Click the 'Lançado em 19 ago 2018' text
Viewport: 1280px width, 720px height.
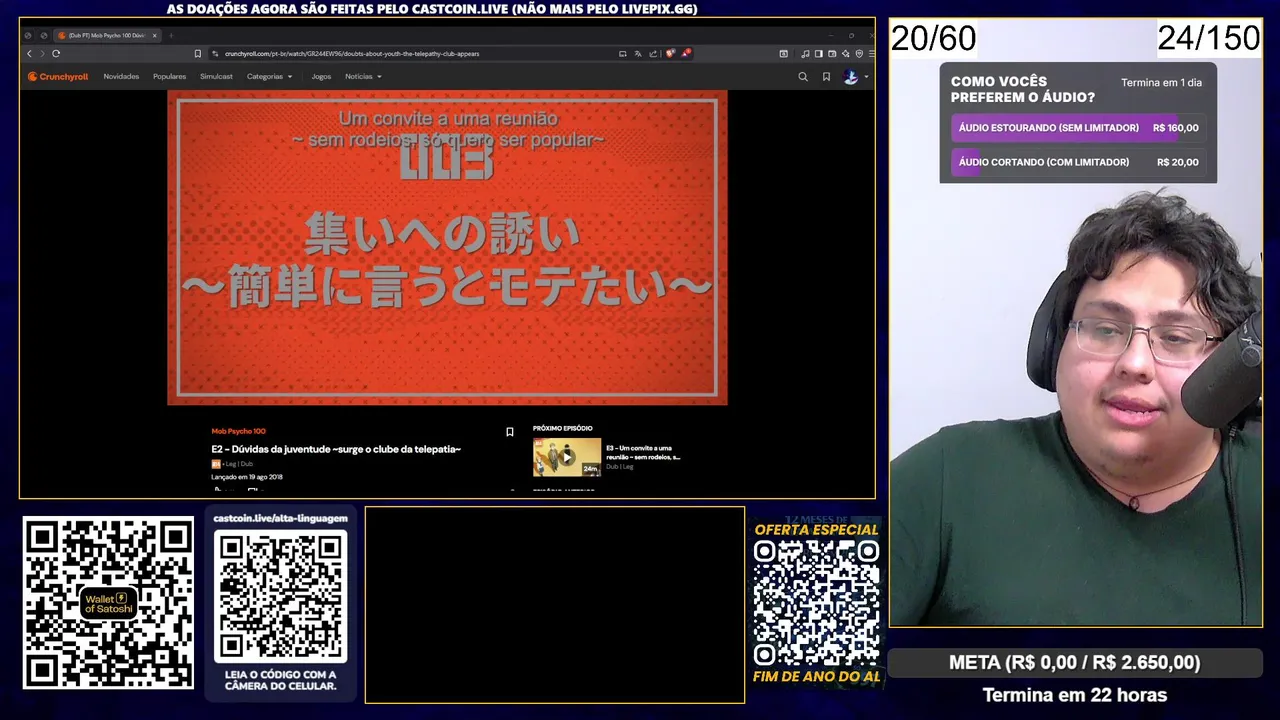pos(247,477)
